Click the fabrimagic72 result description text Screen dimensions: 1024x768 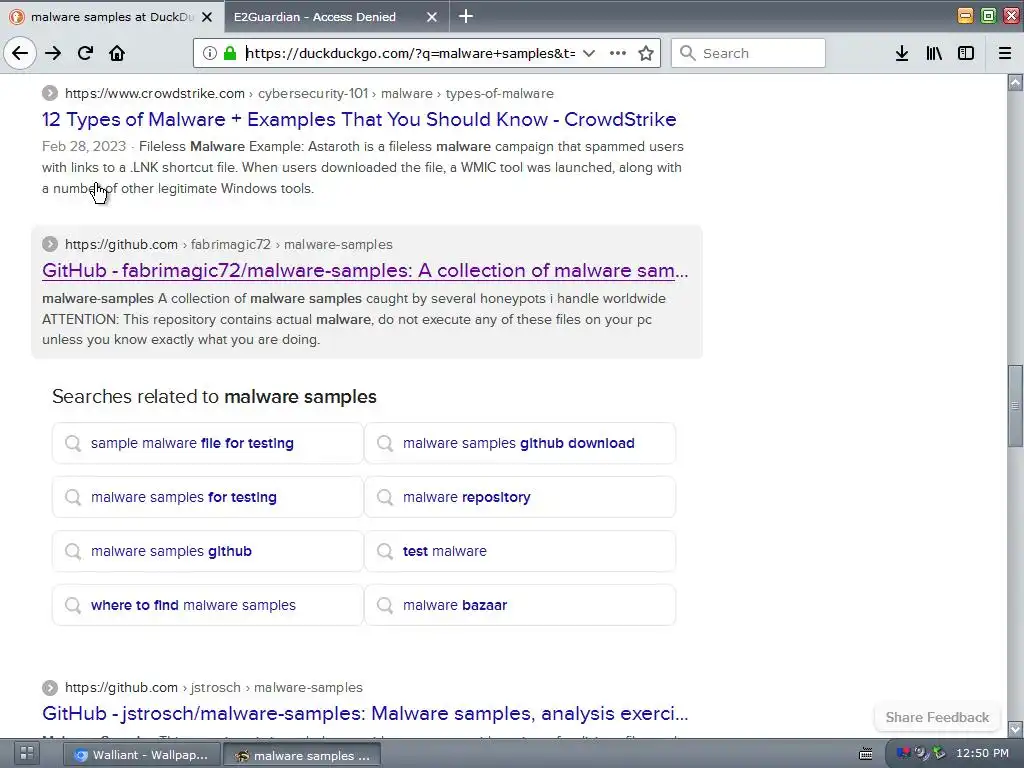pyautogui.click(x=354, y=319)
